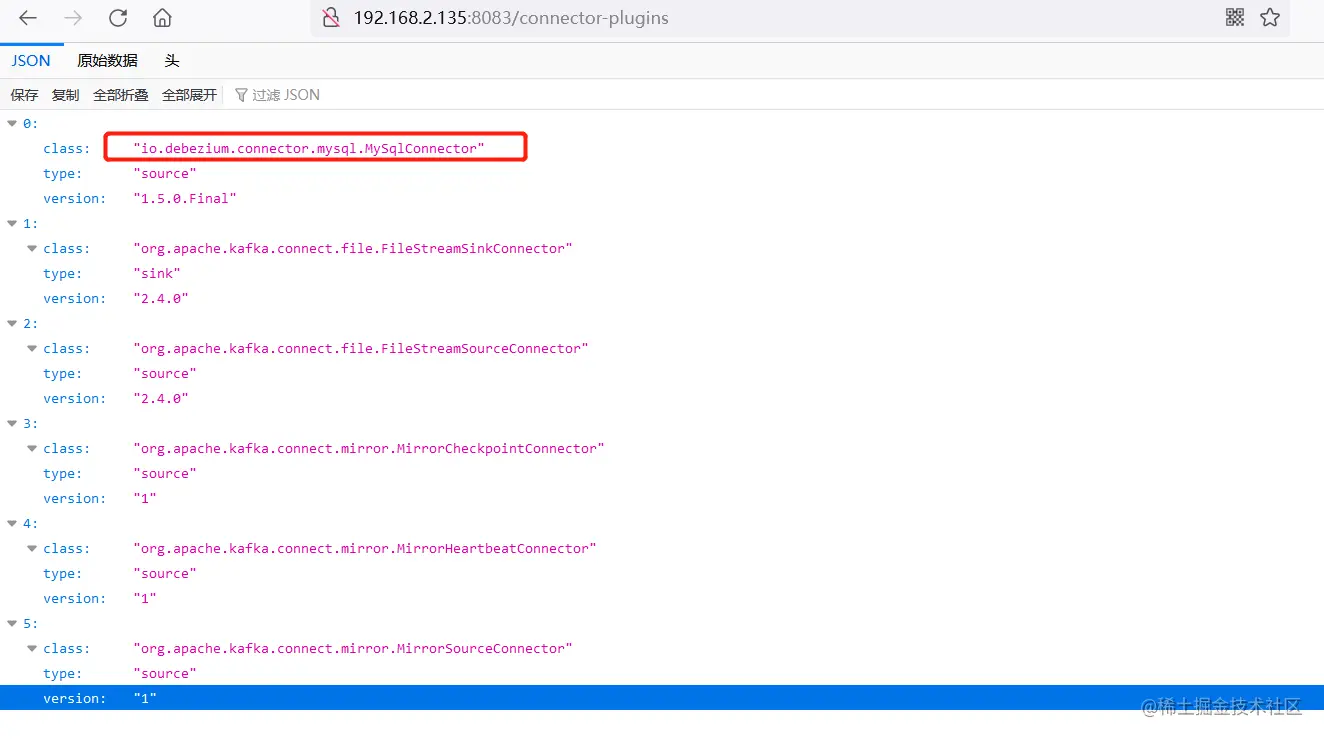Toggle the class twisty for FileStreamSourceConnector
Image resolution: width=1324 pixels, height=739 pixels.
tap(32, 348)
